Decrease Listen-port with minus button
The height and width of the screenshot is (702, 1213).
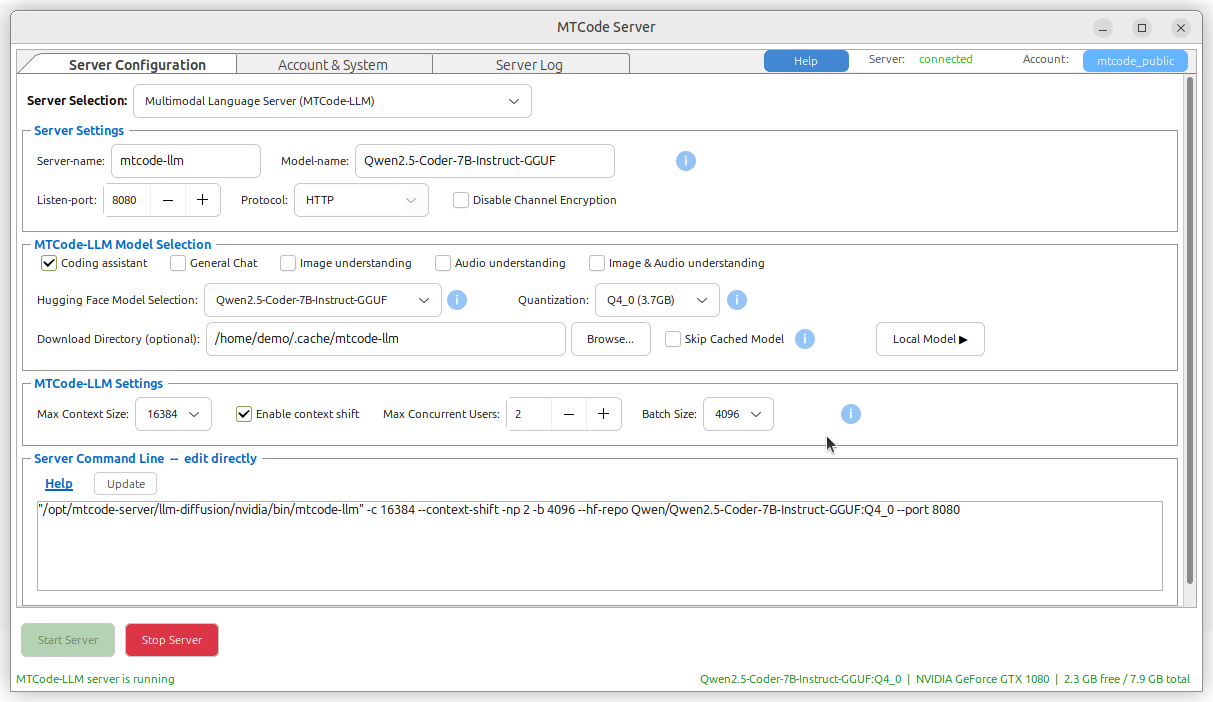(168, 200)
